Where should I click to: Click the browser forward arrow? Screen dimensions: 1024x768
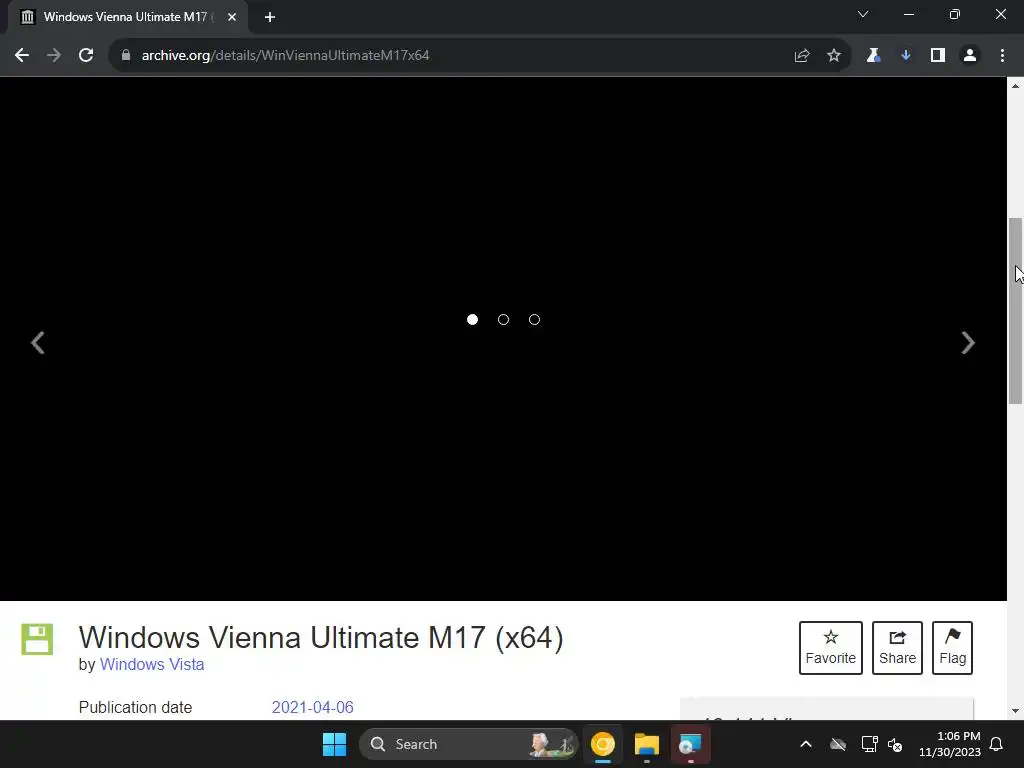[54, 56]
